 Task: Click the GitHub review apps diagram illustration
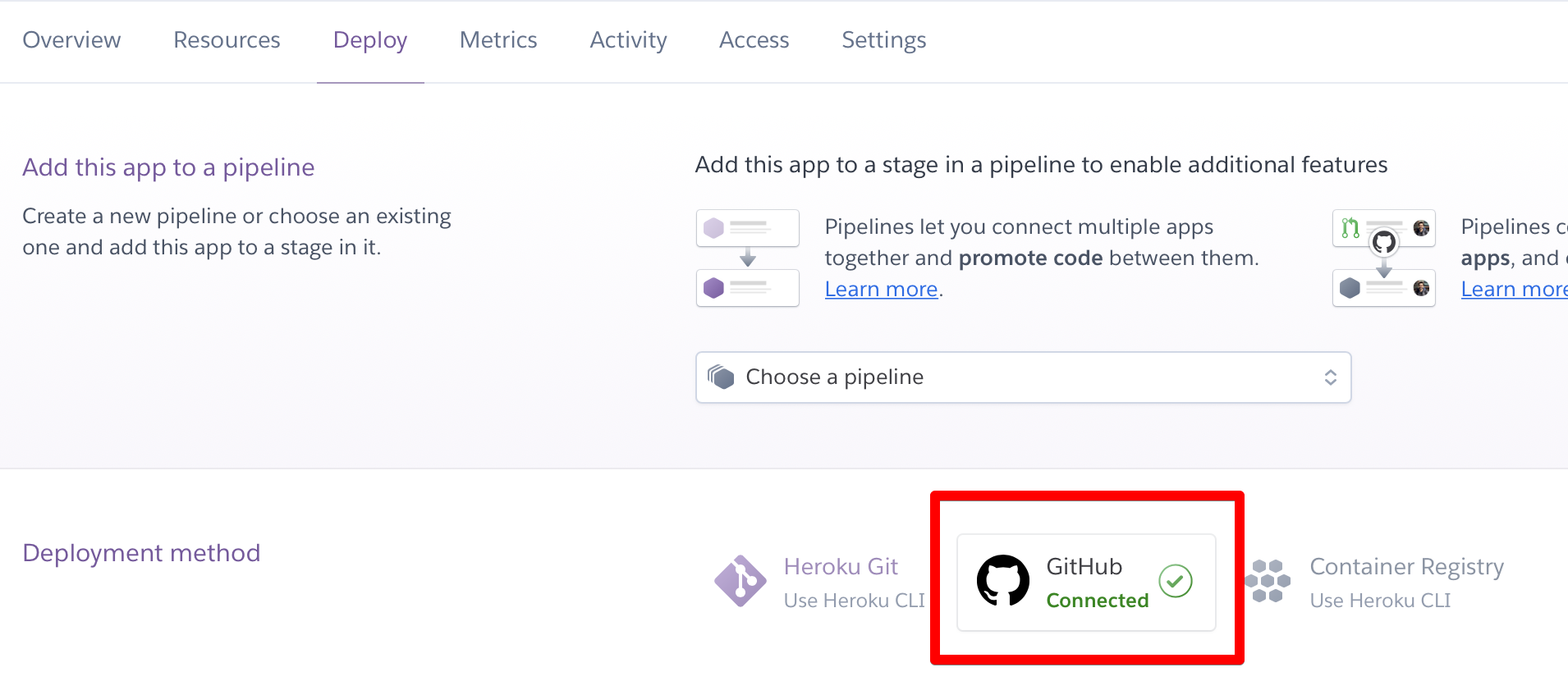(1383, 258)
